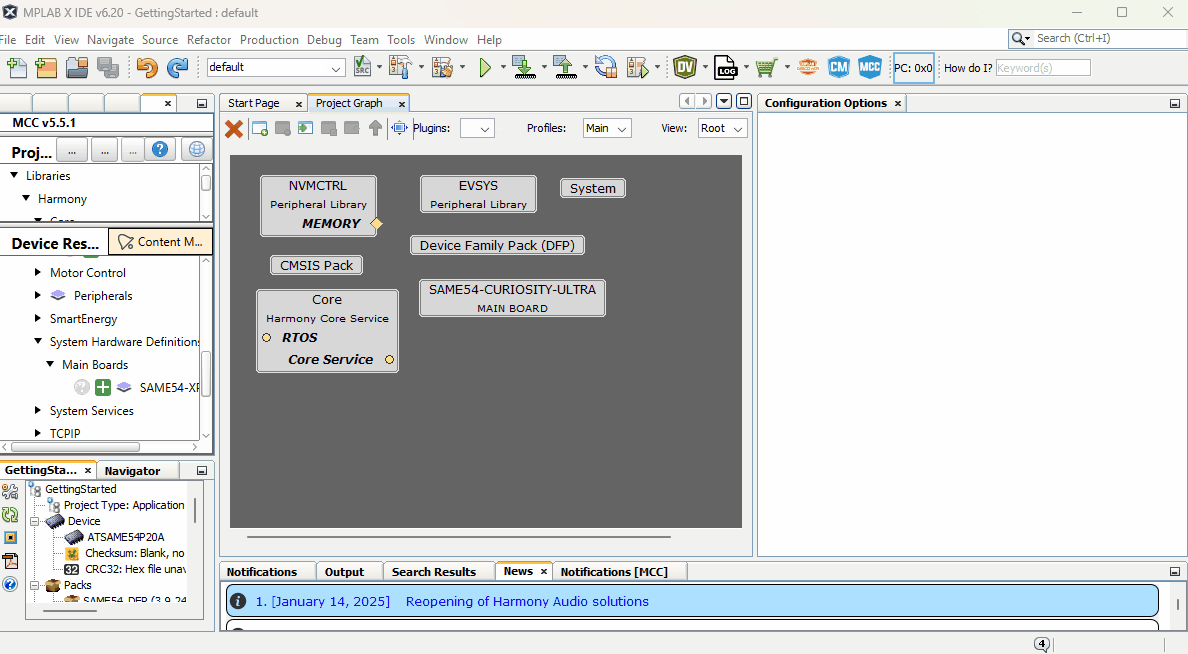Collapse the Libraries tree node
Viewport: 1188px width, 654px height.
click(14, 175)
